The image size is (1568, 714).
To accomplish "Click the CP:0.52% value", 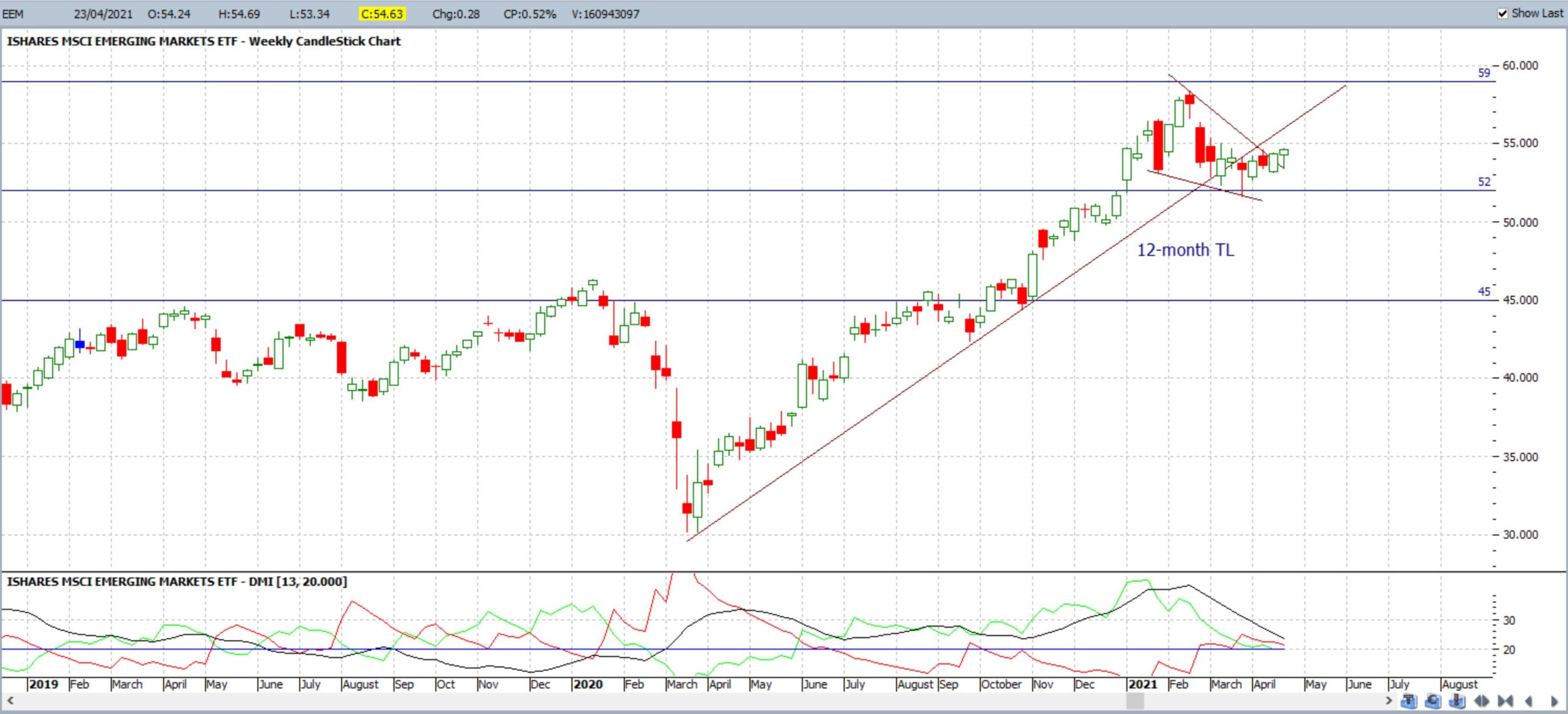I will click(529, 14).
